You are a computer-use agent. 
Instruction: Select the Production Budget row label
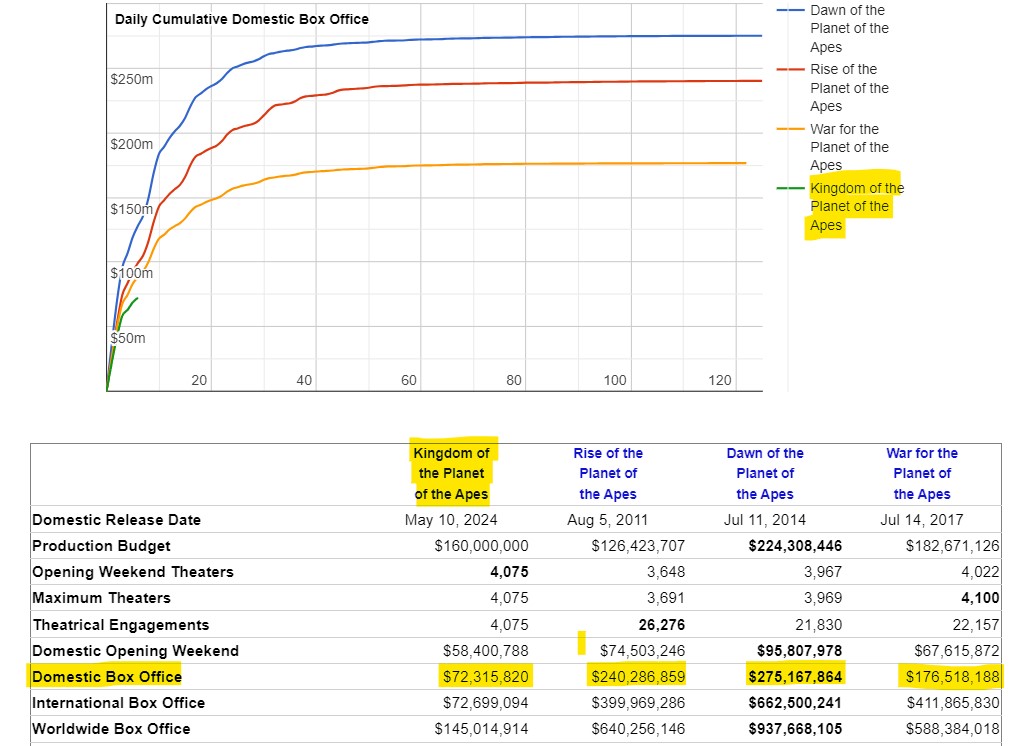click(x=101, y=546)
